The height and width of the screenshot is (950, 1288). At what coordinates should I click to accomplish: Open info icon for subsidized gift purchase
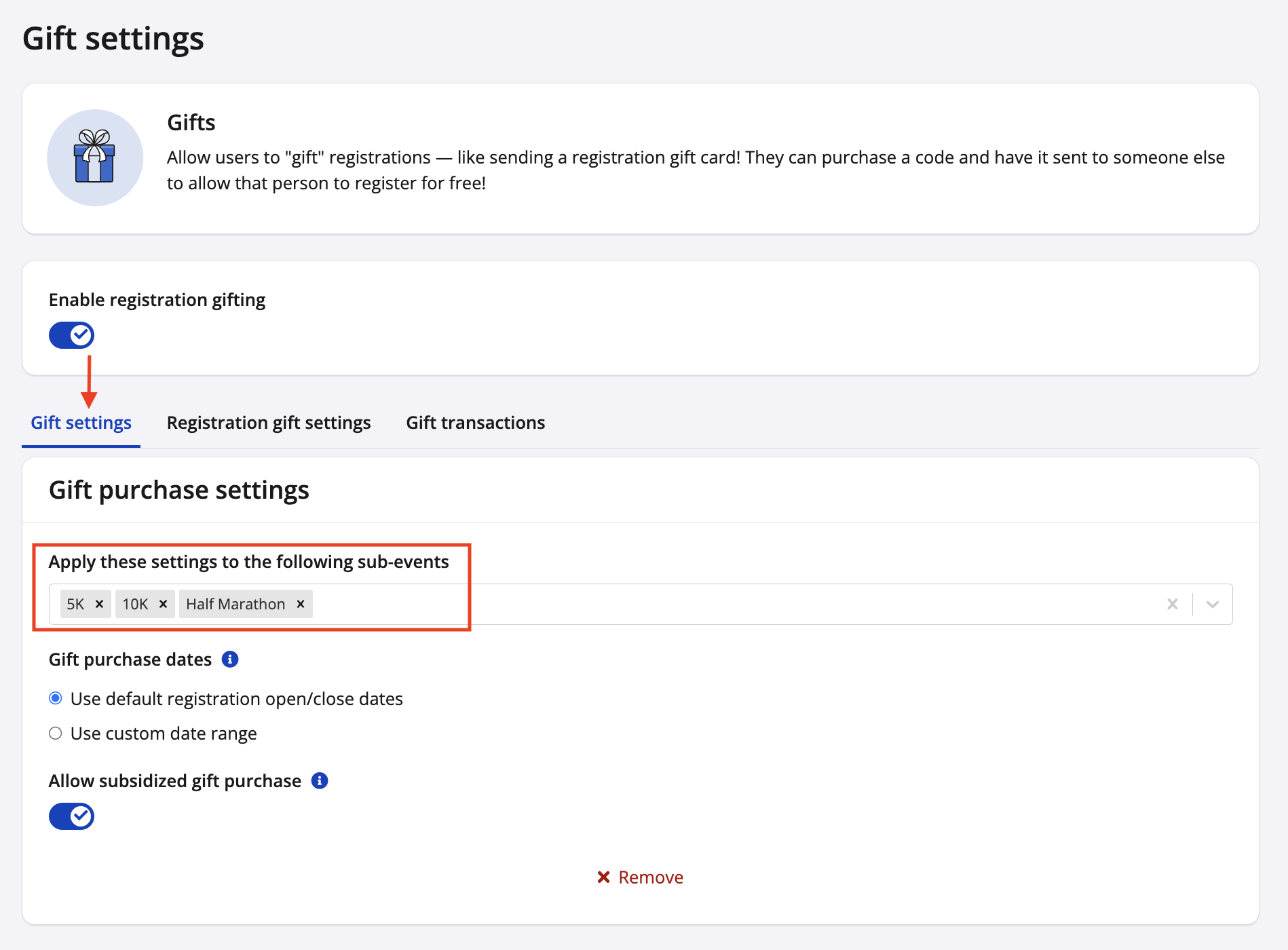click(320, 781)
